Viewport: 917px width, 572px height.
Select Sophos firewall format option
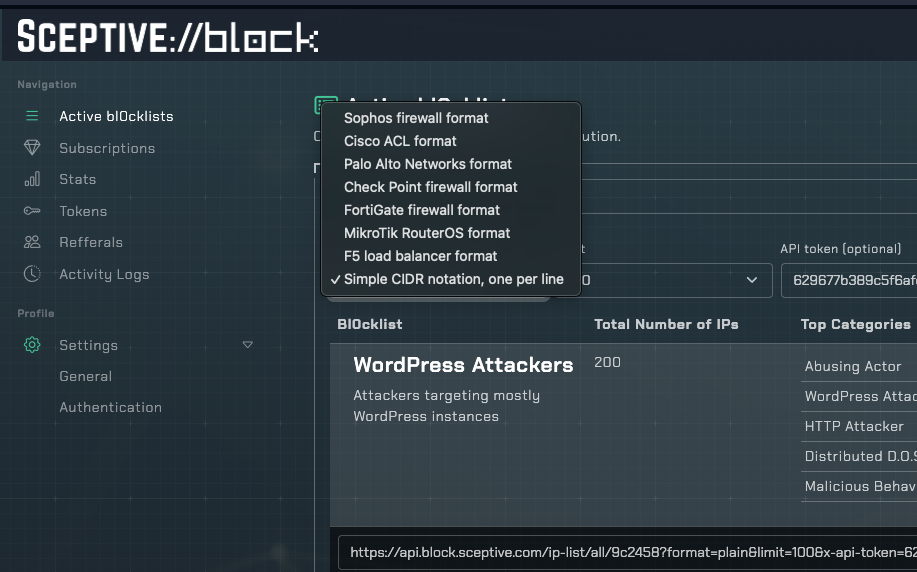[416, 118]
